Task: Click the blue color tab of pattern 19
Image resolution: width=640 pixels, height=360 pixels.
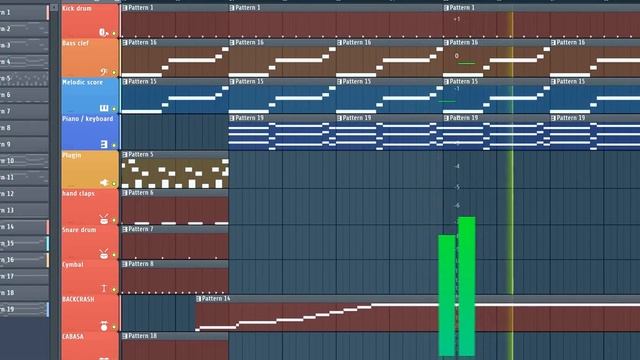Action: click(x=48, y=309)
